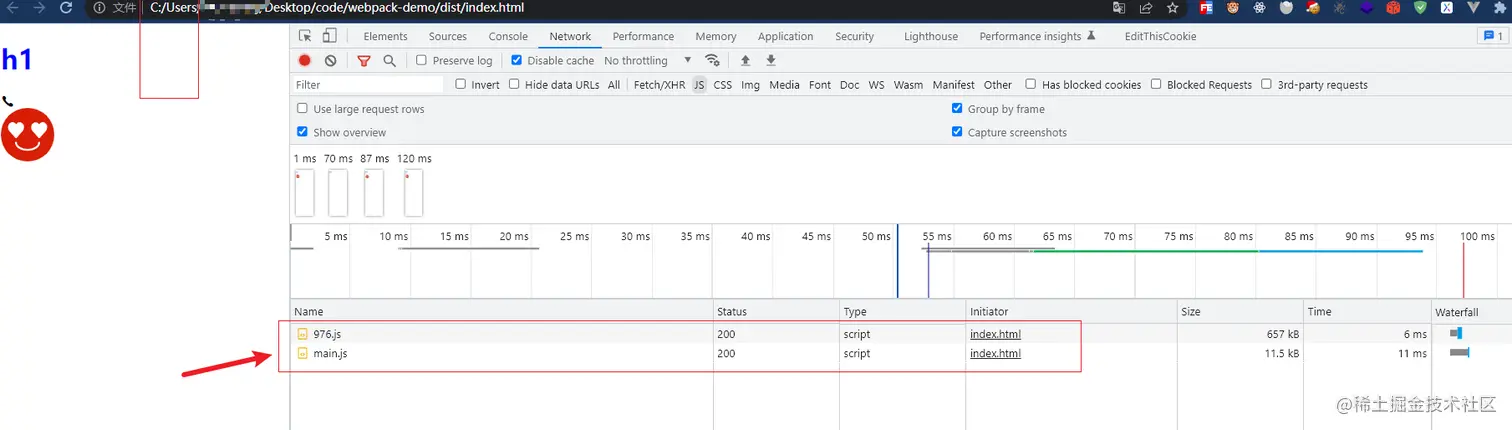The image size is (1512, 430).
Task: Open the Lighthouse tab
Action: pyautogui.click(x=931, y=37)
